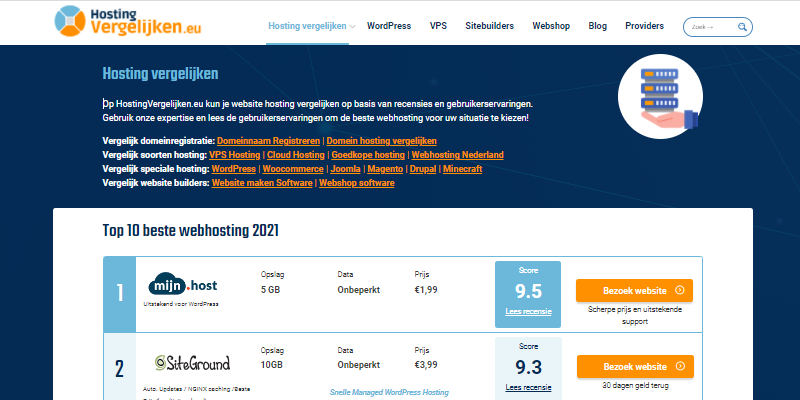
Task: Click the HostingVergelijken.eu logo
Action: [128, 21]
